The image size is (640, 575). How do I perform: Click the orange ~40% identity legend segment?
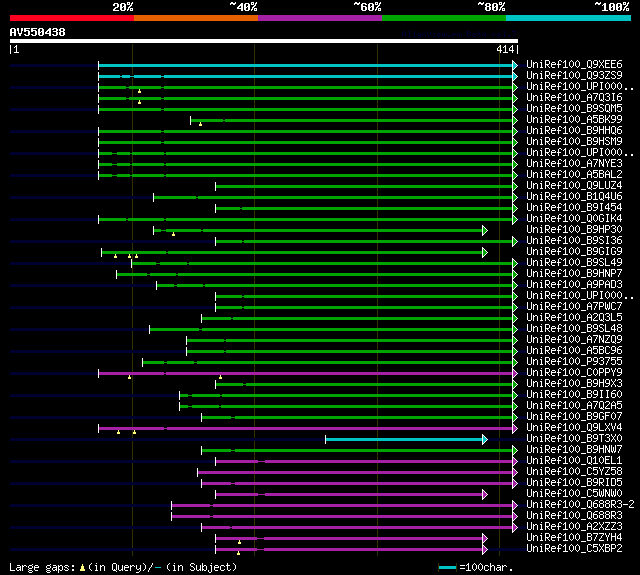click(x=196, y=18)
